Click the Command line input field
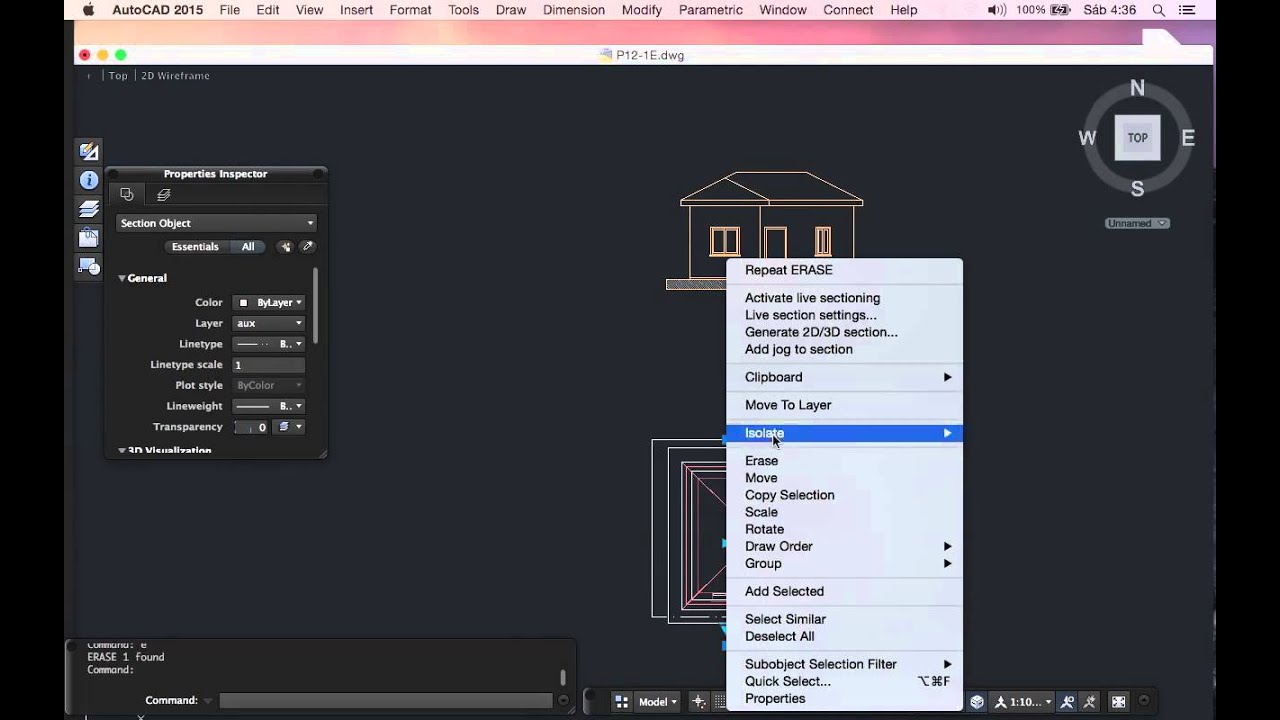1280x720 pixels. click(385, 701)
